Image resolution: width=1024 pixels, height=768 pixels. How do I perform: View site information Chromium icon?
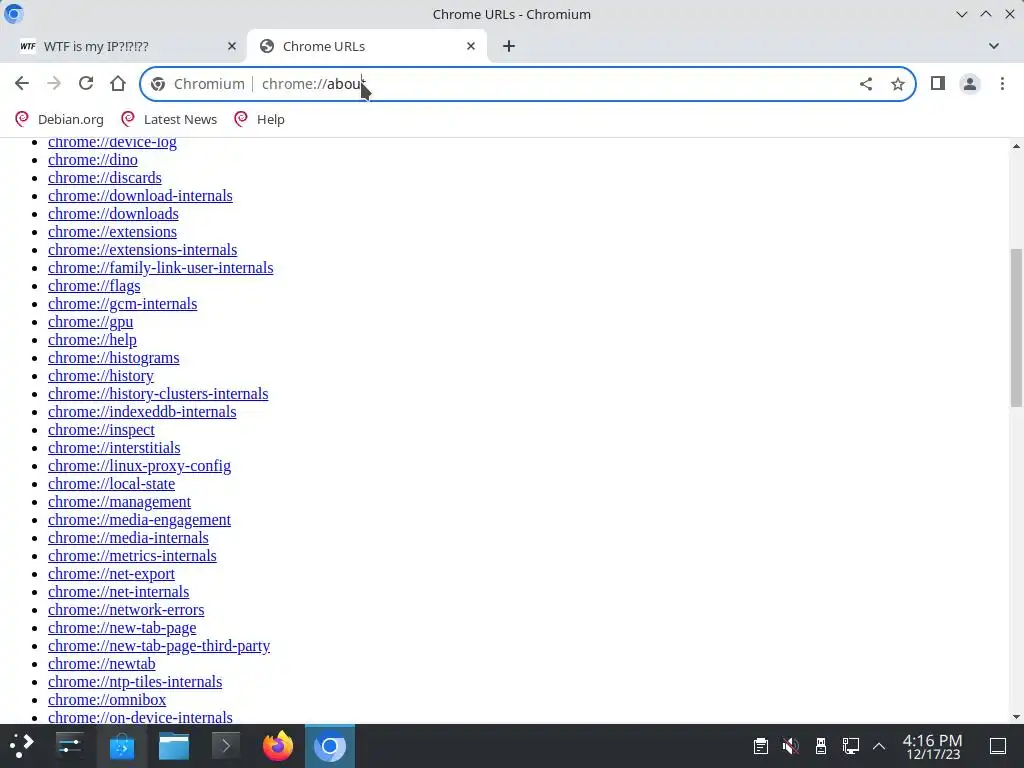[x=157, y=84]
